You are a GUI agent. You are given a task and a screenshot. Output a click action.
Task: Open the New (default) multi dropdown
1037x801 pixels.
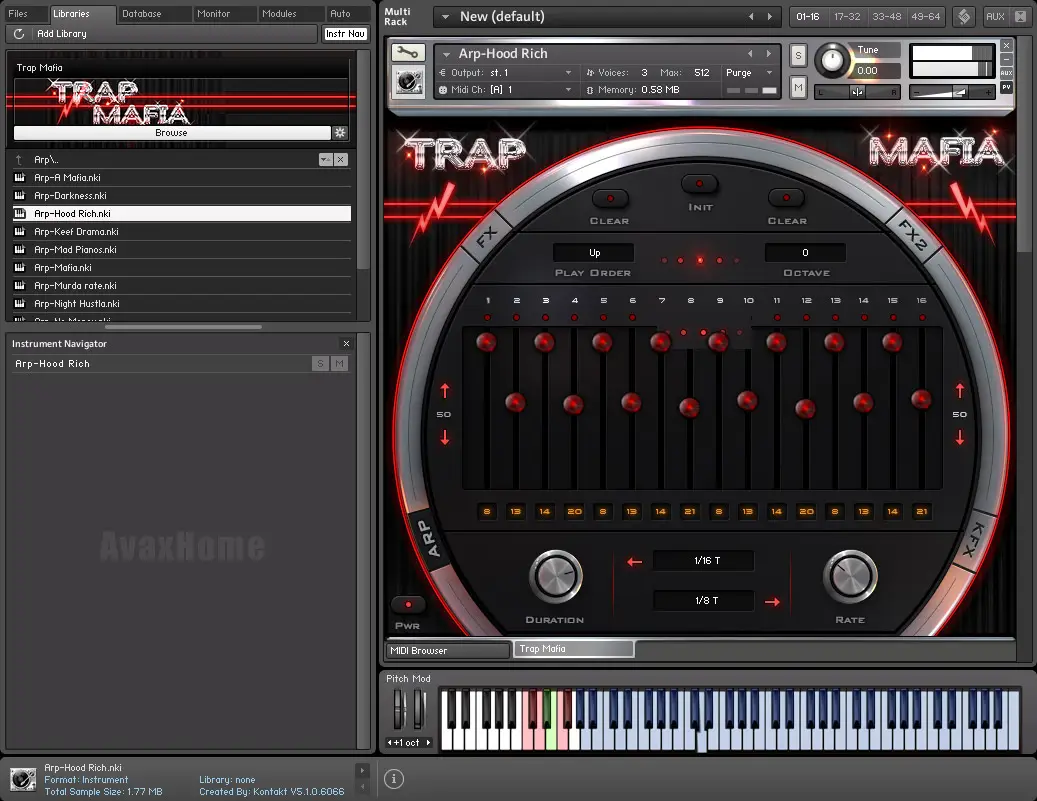(445, 17)
